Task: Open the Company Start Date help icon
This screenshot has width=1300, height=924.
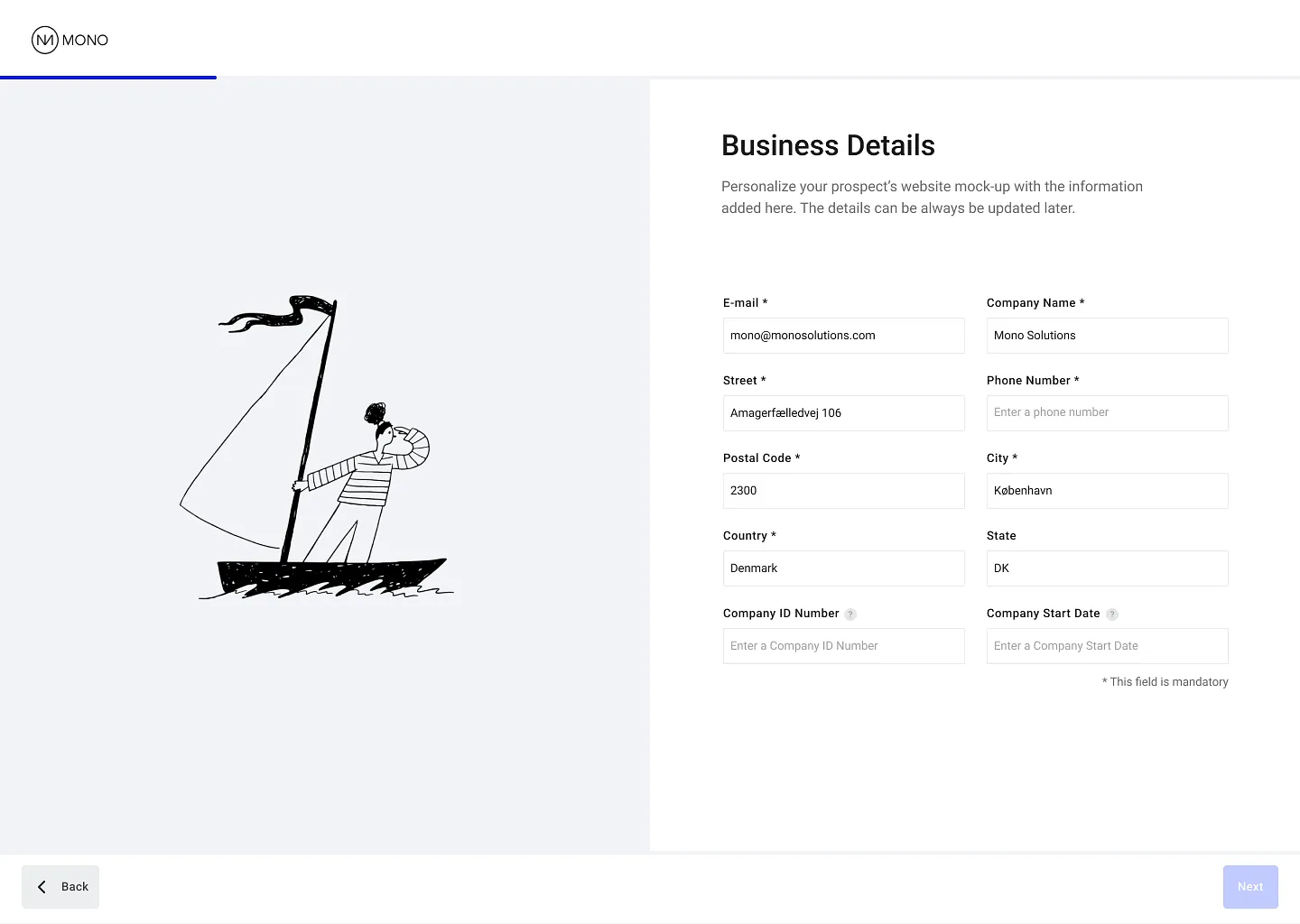Action: (1112, 614)
